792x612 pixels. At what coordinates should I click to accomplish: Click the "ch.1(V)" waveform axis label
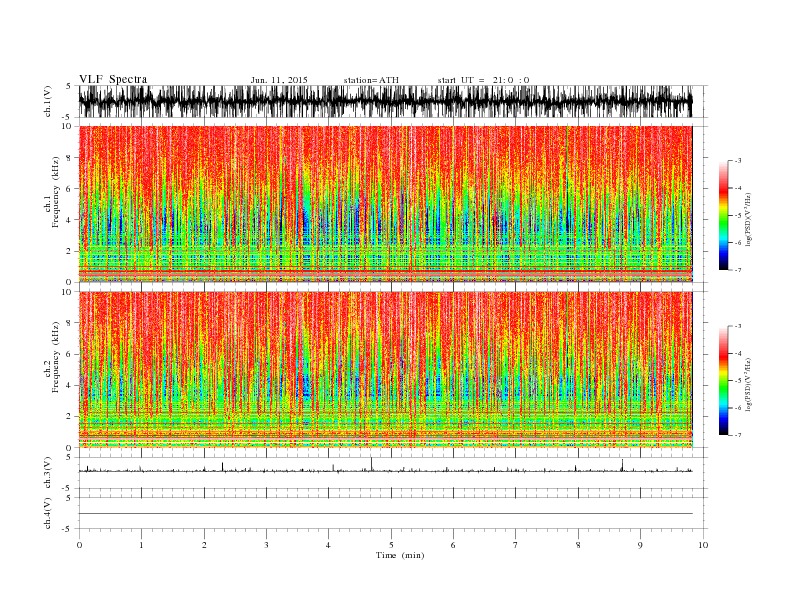(x=48, y=101)
